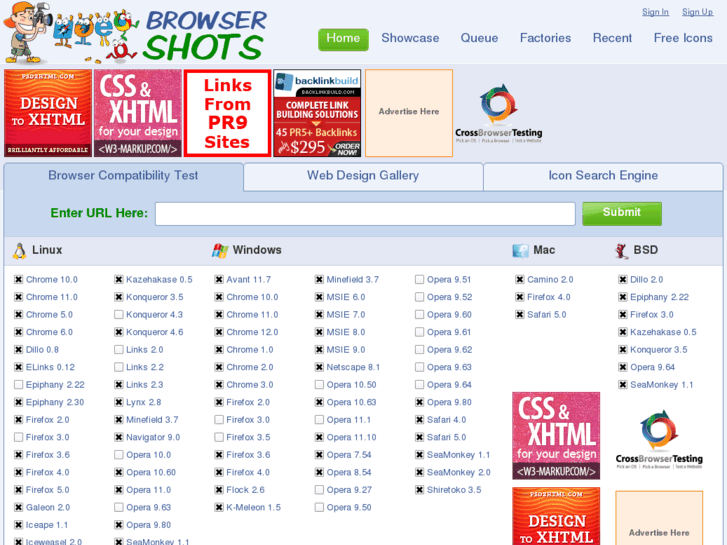
Task: Open the lower CSS & XHTML ad
Action: [556, 436]
